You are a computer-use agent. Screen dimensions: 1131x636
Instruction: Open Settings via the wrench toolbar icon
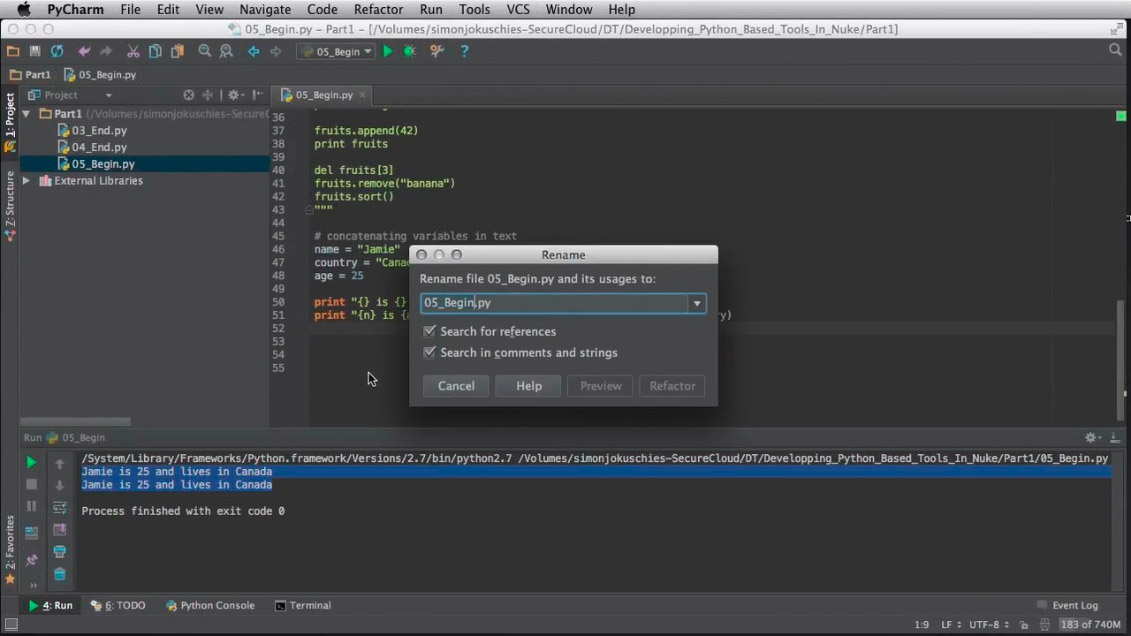coord(436,51)
